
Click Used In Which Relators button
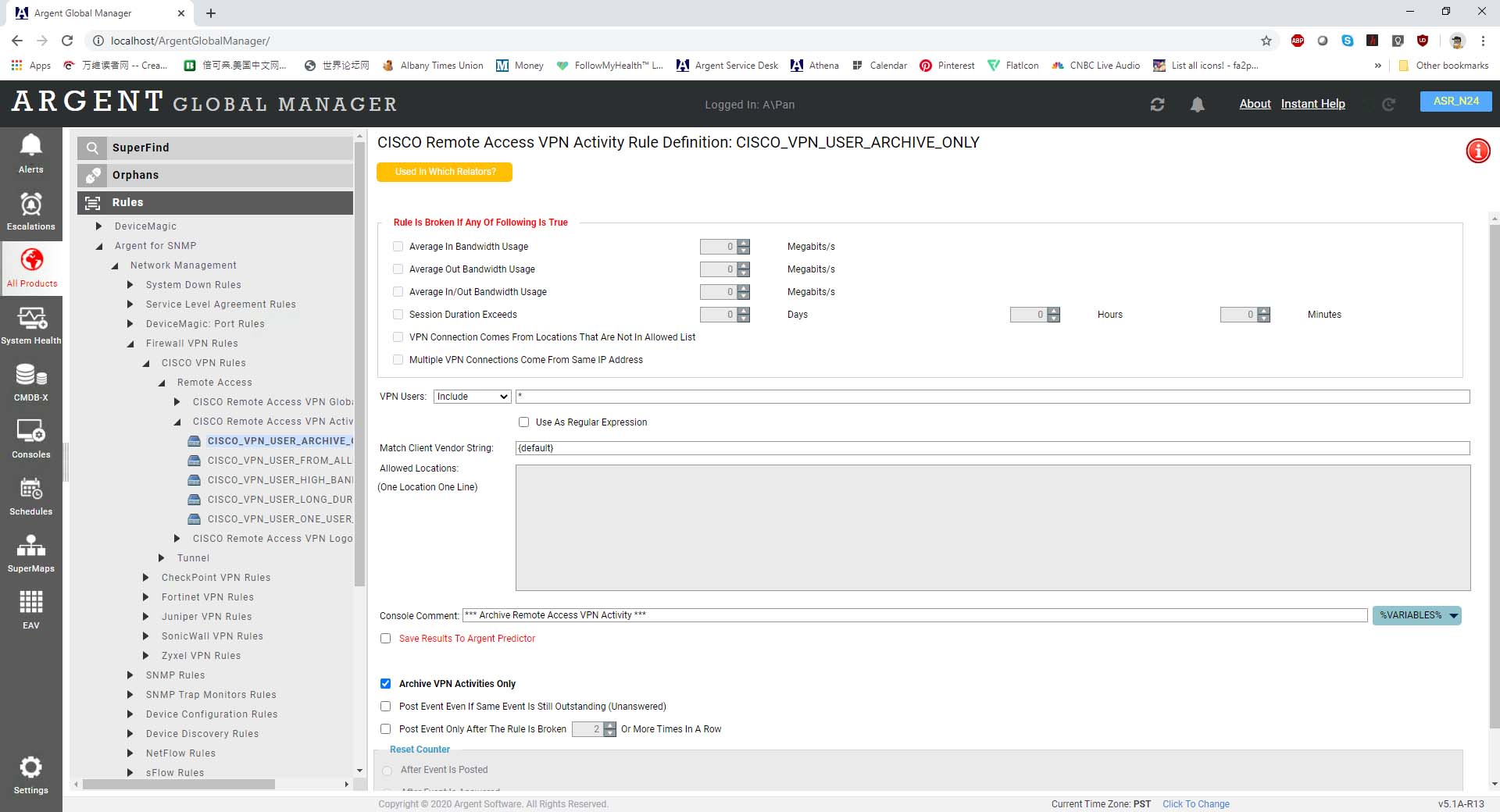pos(445,172)
